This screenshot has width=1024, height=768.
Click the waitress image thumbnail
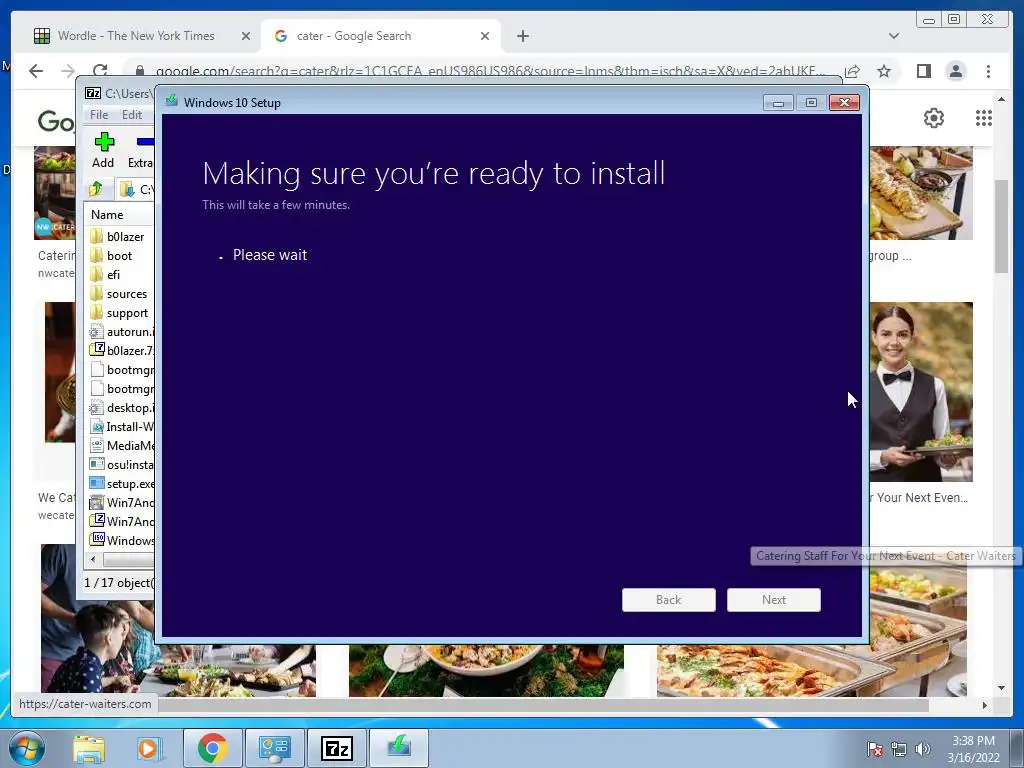tap(921, 392)
